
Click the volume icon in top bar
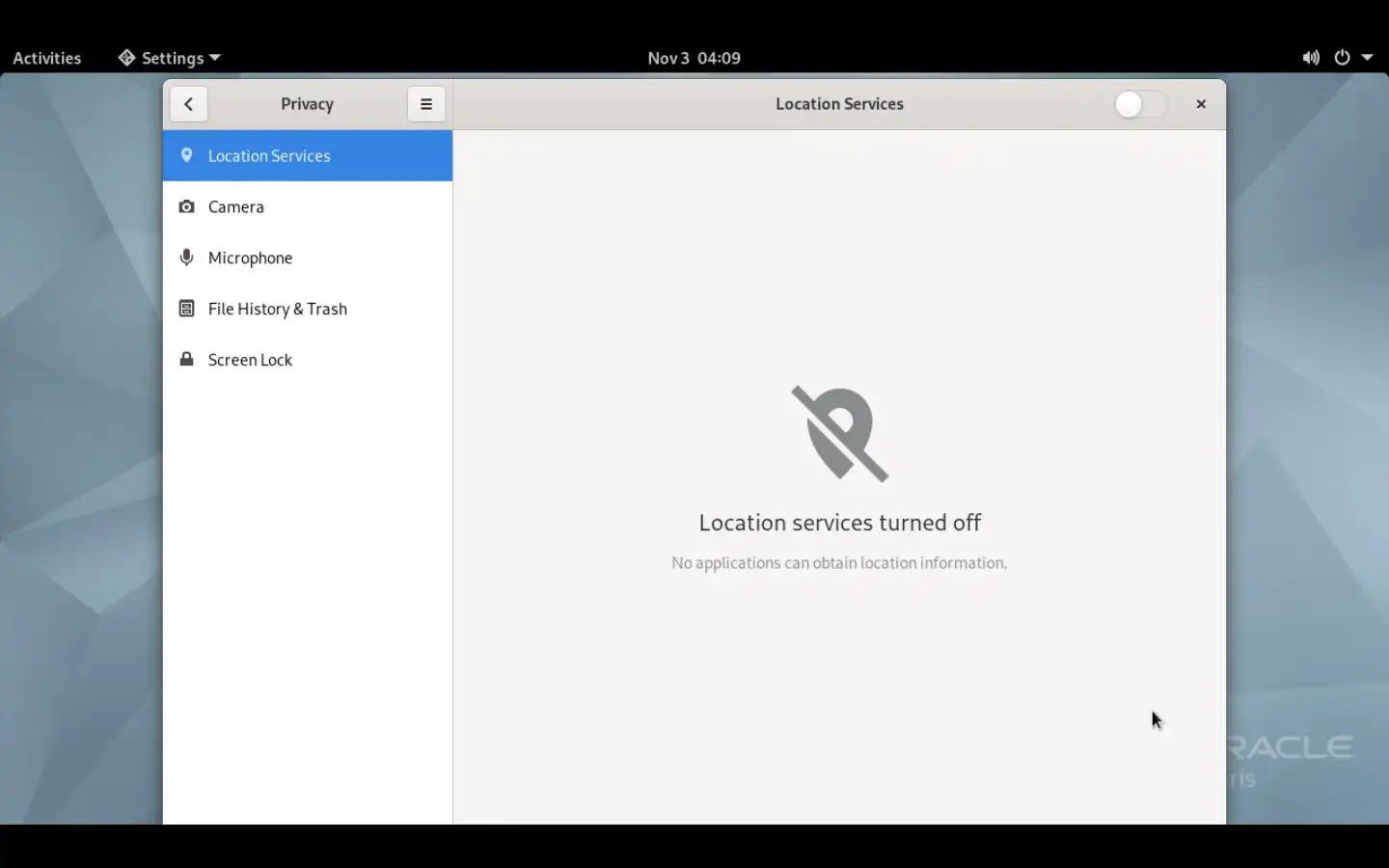pyautogui.click(x=1311, y=58)
